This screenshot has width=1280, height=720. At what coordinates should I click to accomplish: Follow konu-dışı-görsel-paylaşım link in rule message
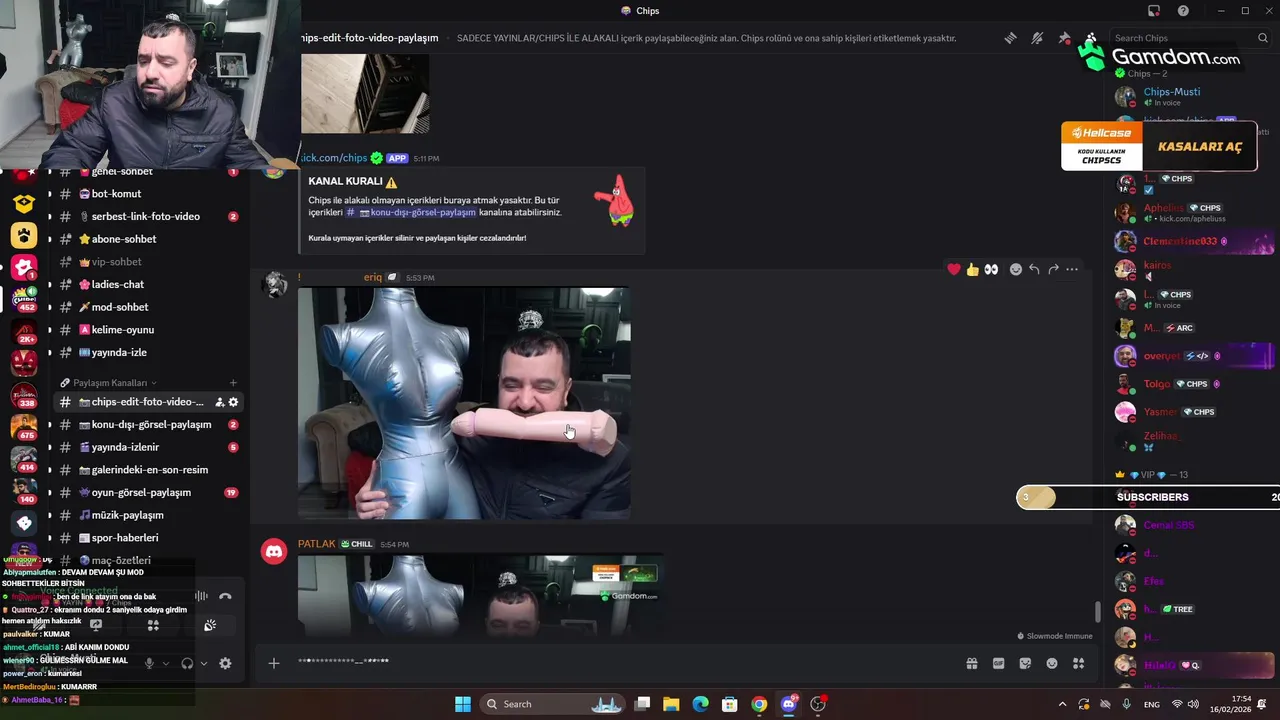(x=411, y=212)
